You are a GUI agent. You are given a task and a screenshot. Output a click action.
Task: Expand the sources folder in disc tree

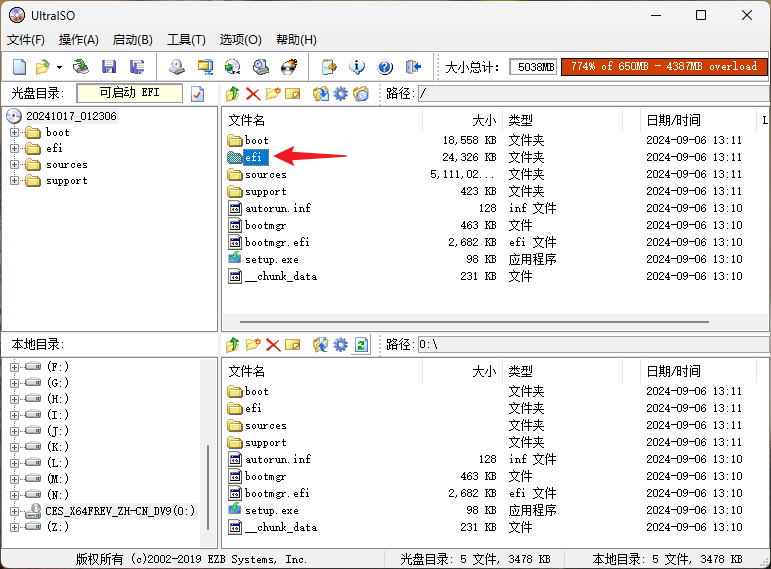(14, 165)
